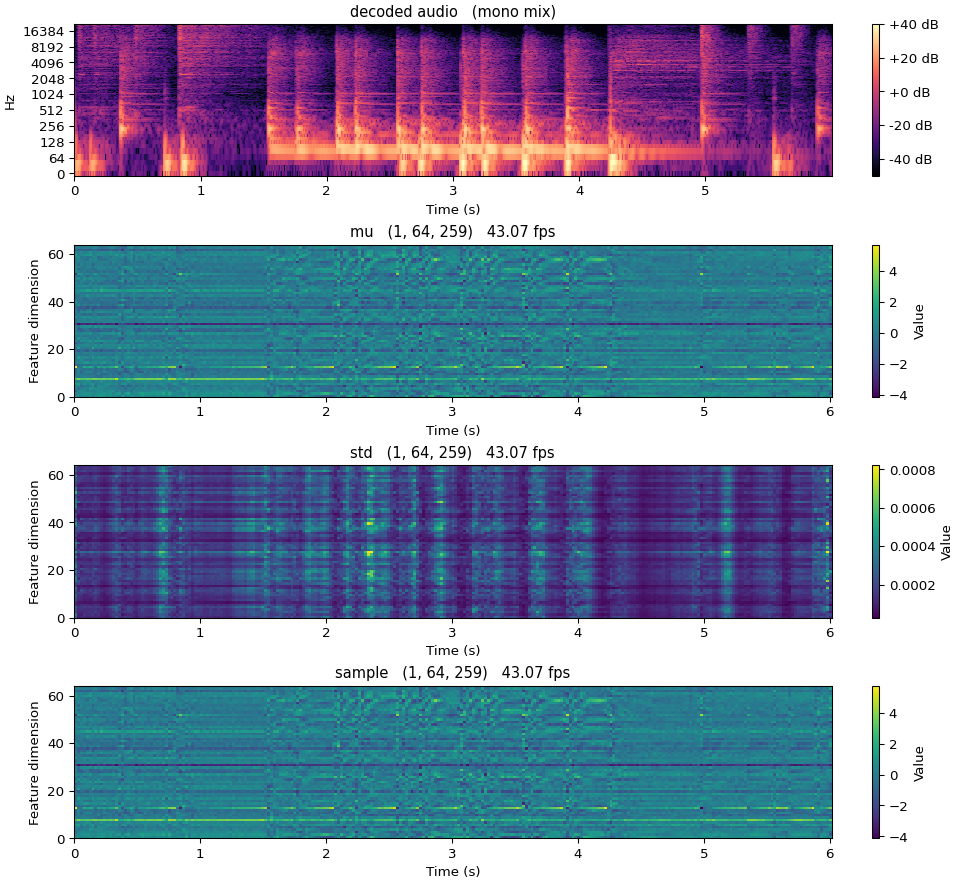Screen dimensions: 960x883
Task: Click the dB colorbar beside the spectrogram
Action: (x=876, y=100)
